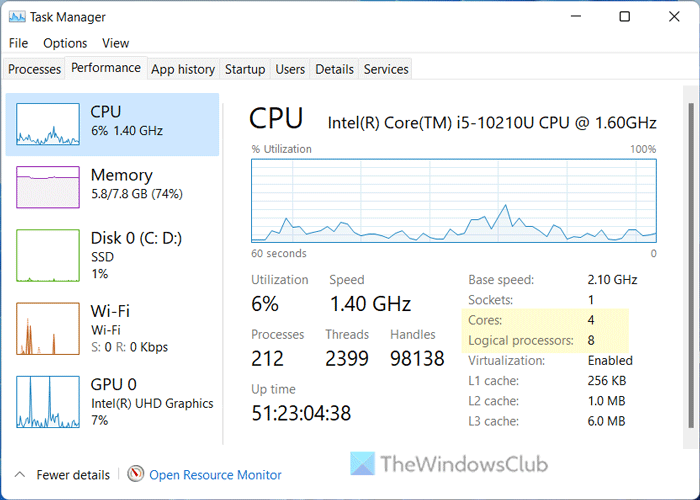
Task: Open the File menu
Action: [x=18, y=43]
